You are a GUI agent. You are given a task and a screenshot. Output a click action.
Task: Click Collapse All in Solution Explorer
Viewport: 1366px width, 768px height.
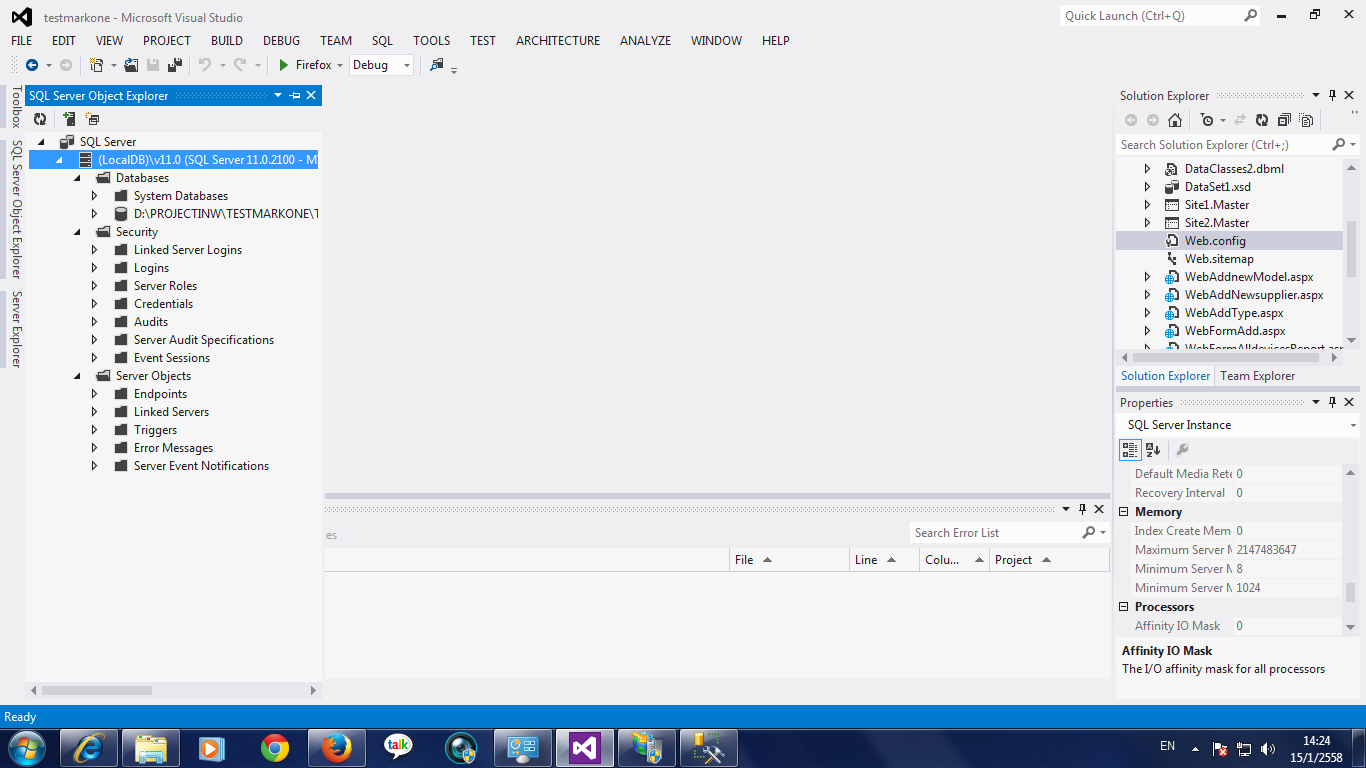coord(1284,120)
